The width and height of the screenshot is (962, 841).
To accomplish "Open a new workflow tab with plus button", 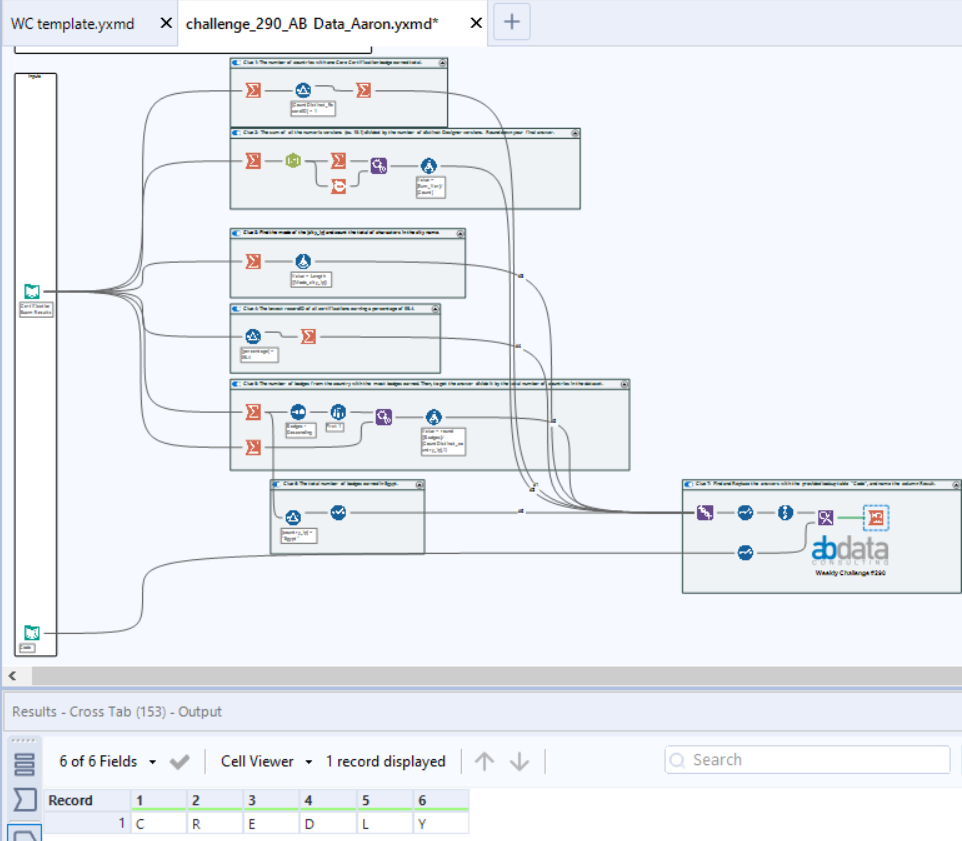I will click(512, 22).
